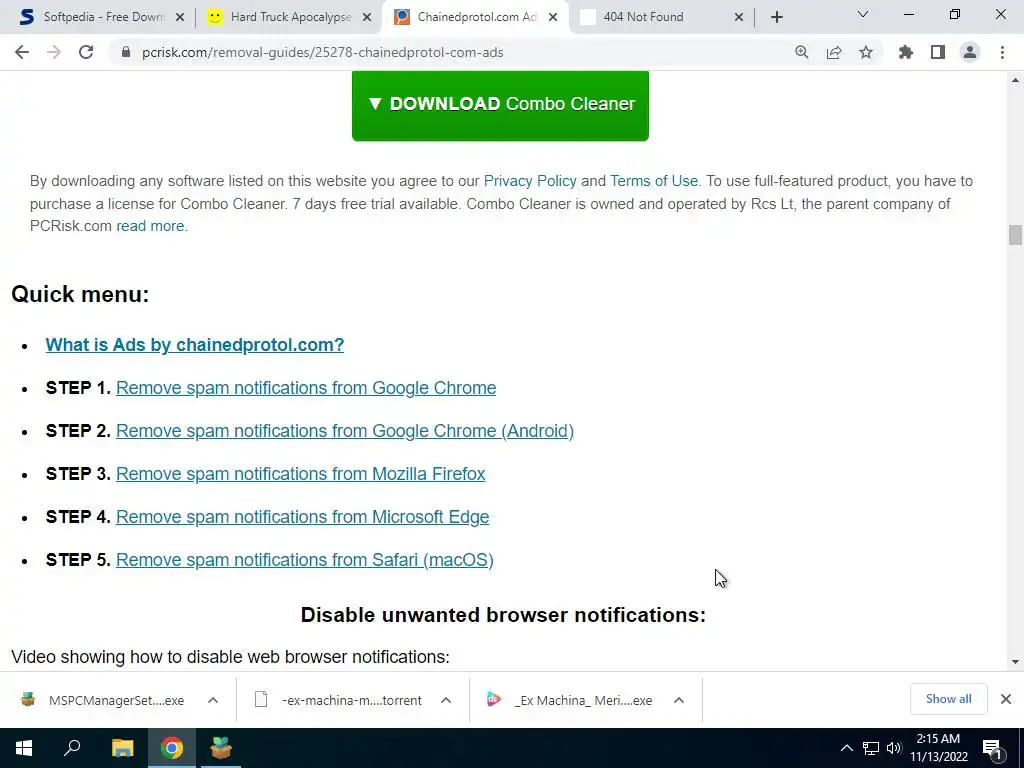The width and height of the screenshot is (1024, 768).
Task: Open File Explorer from the taskbar
Action: point(122,748)
